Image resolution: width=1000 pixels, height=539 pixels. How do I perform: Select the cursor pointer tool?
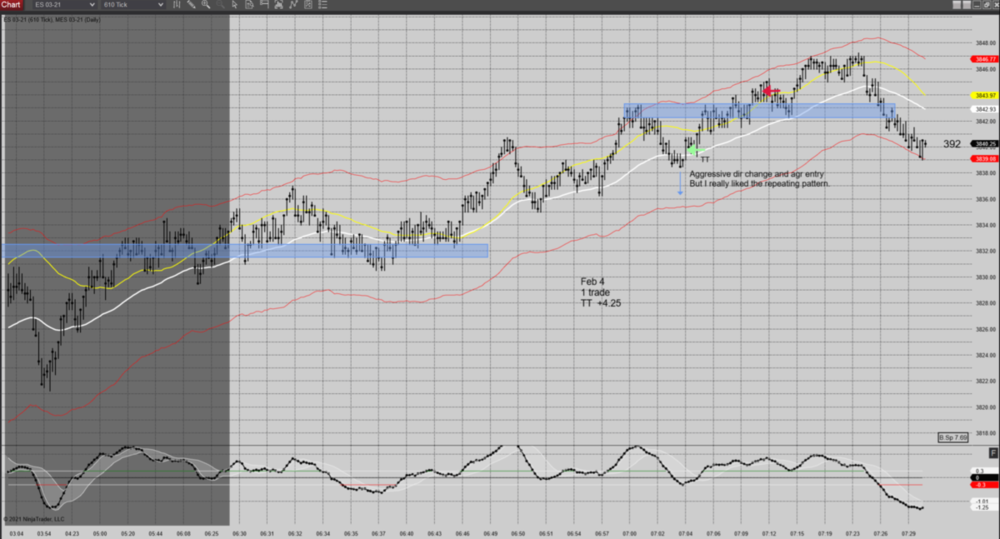coord(234,5)
